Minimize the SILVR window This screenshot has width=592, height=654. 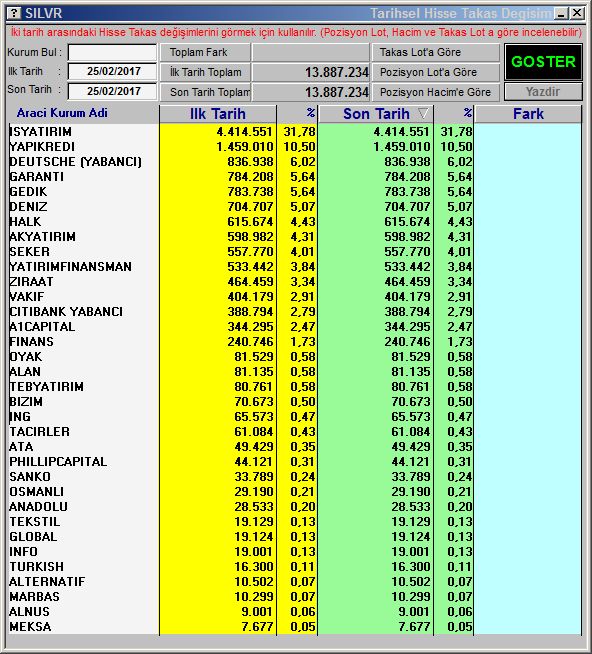(561, 13)
